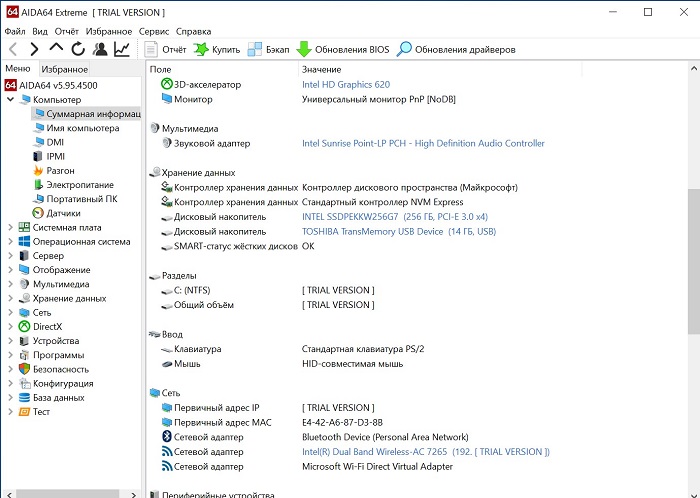Viewport: 700px width, 498px height.
Task: Click the Безопасность shield icon
Action: coord(24,369)
